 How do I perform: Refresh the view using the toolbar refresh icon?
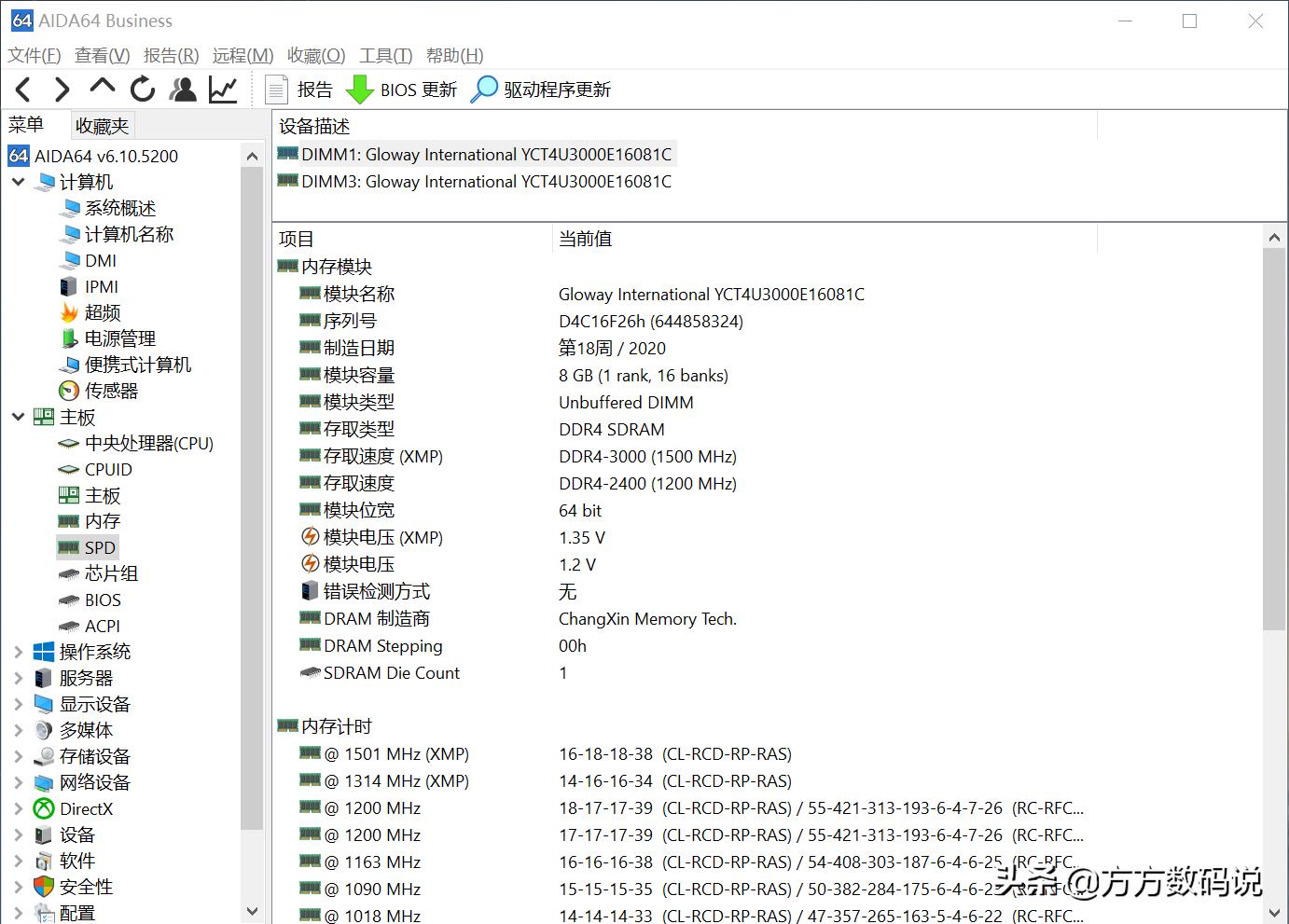pyautogui.click(x=143, y=90)
